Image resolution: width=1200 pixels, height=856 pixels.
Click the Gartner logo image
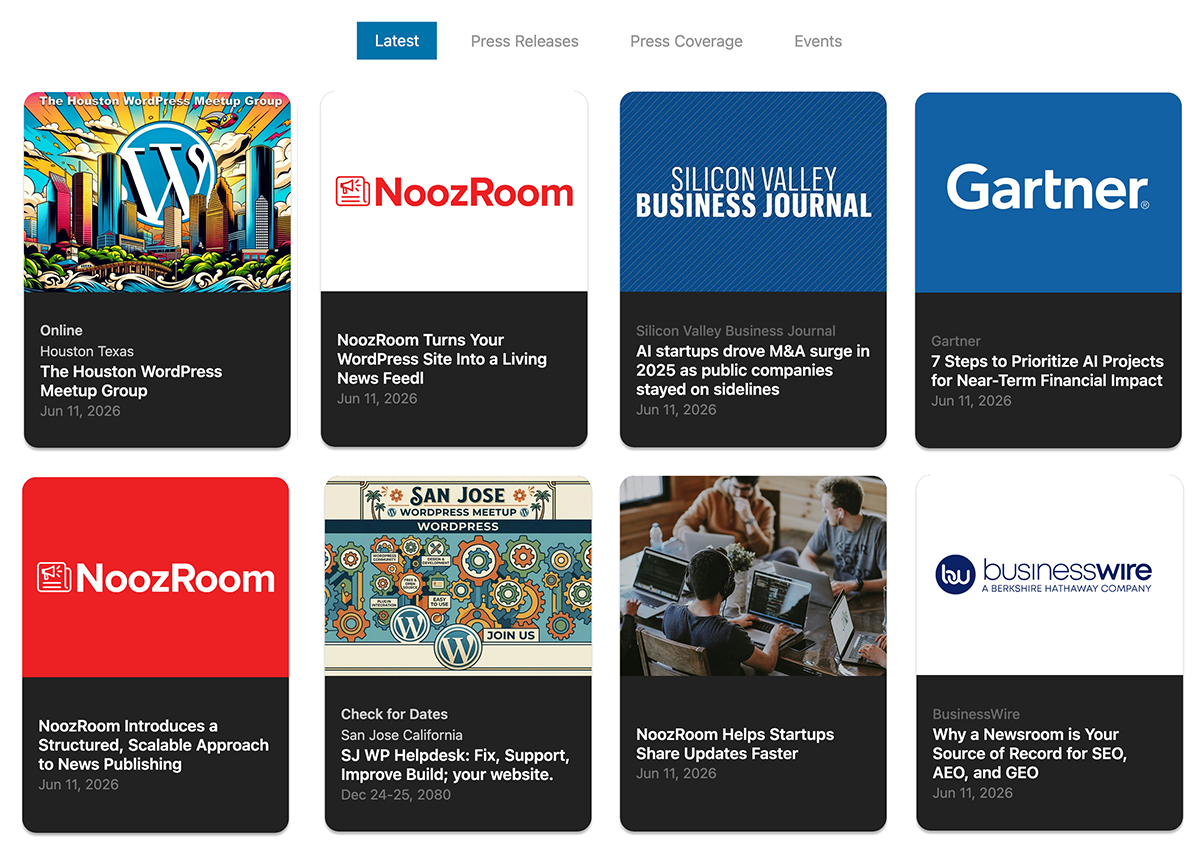click(x=1048, y=192)
